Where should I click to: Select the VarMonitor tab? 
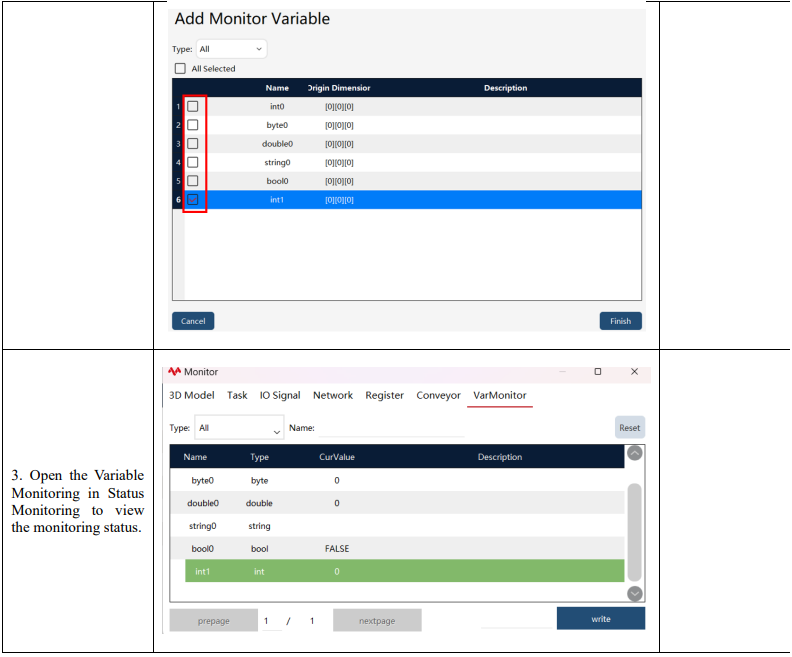pyautogui.click(x=500, y=395)
